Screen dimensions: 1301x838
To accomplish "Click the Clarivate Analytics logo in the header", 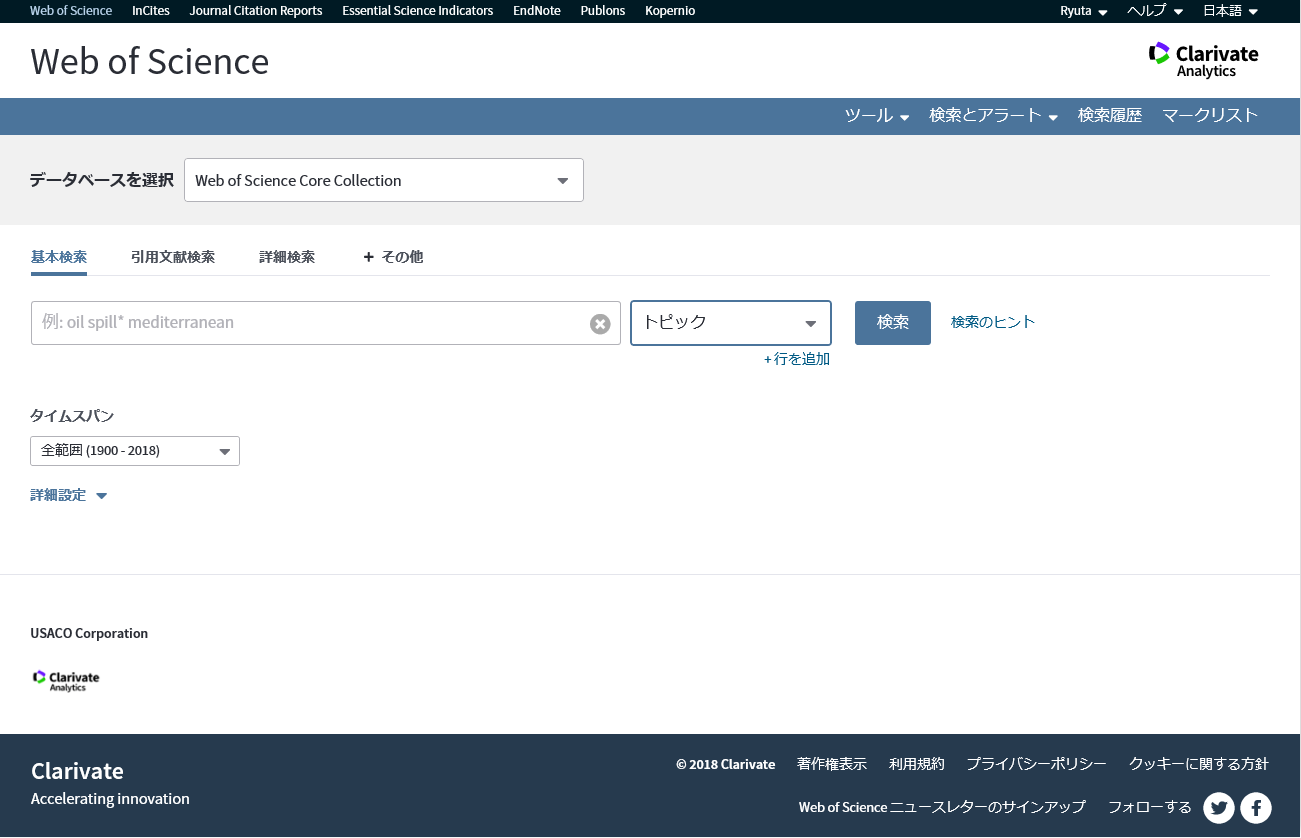I will click(x=1203, y=60).
